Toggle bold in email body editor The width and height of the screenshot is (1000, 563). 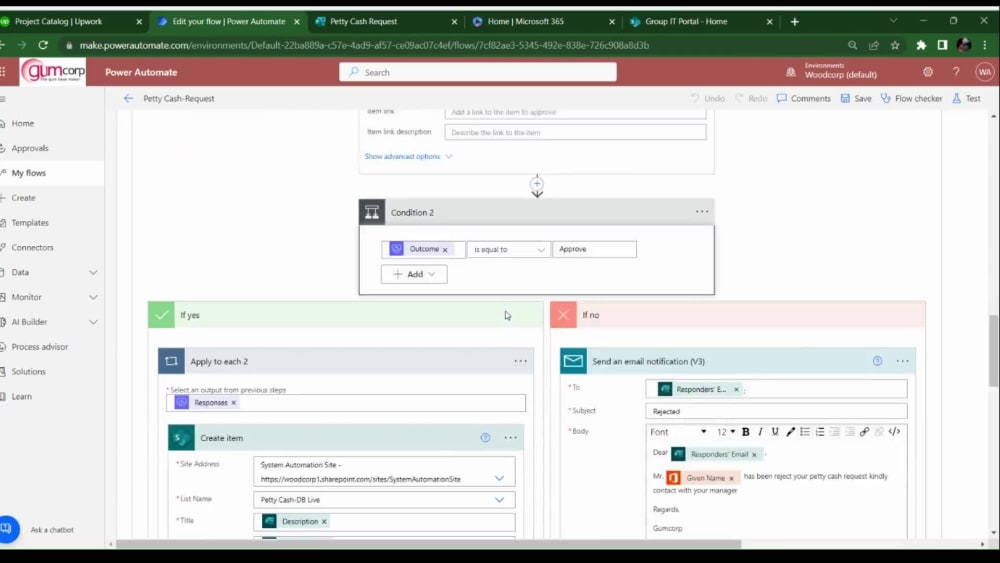[x=746, y=432]
